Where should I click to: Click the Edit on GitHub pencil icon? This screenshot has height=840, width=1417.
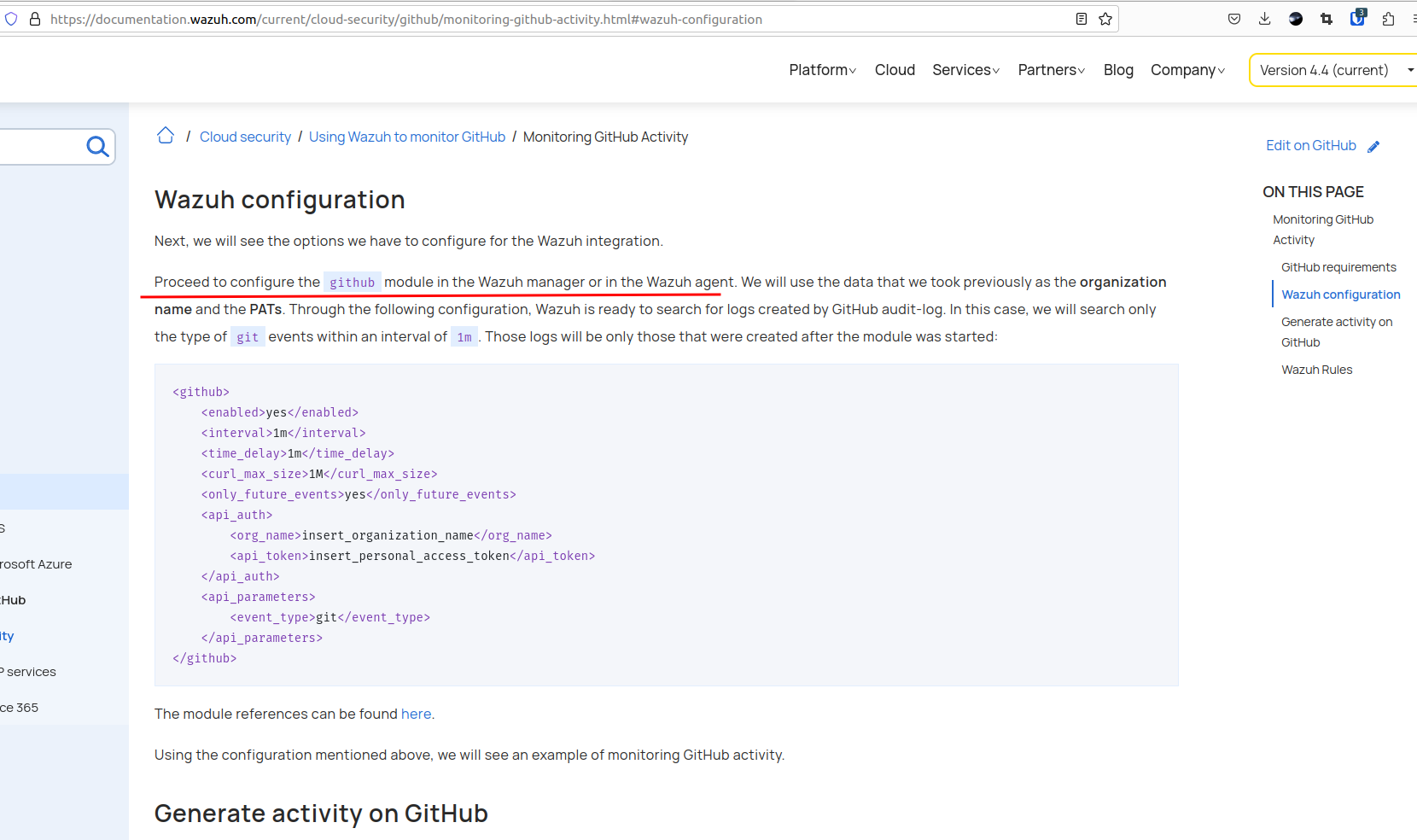(x=1374, y=146)
